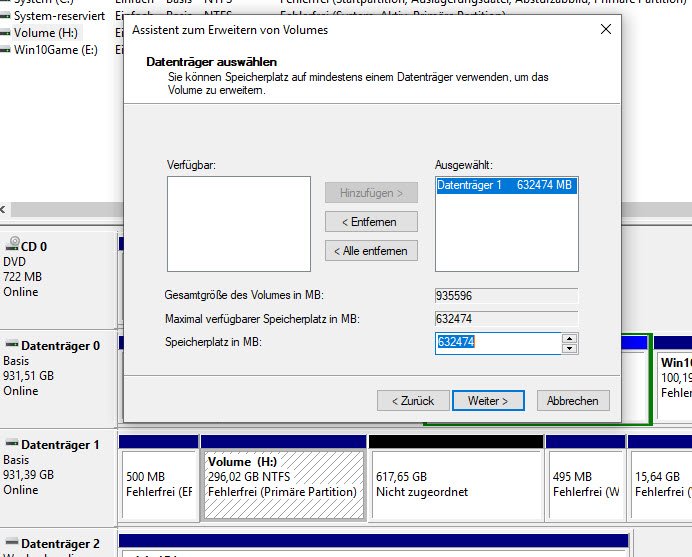Select the Datenträger 2 disk header
The image size is (692, 557).
(x=58, y=543)
